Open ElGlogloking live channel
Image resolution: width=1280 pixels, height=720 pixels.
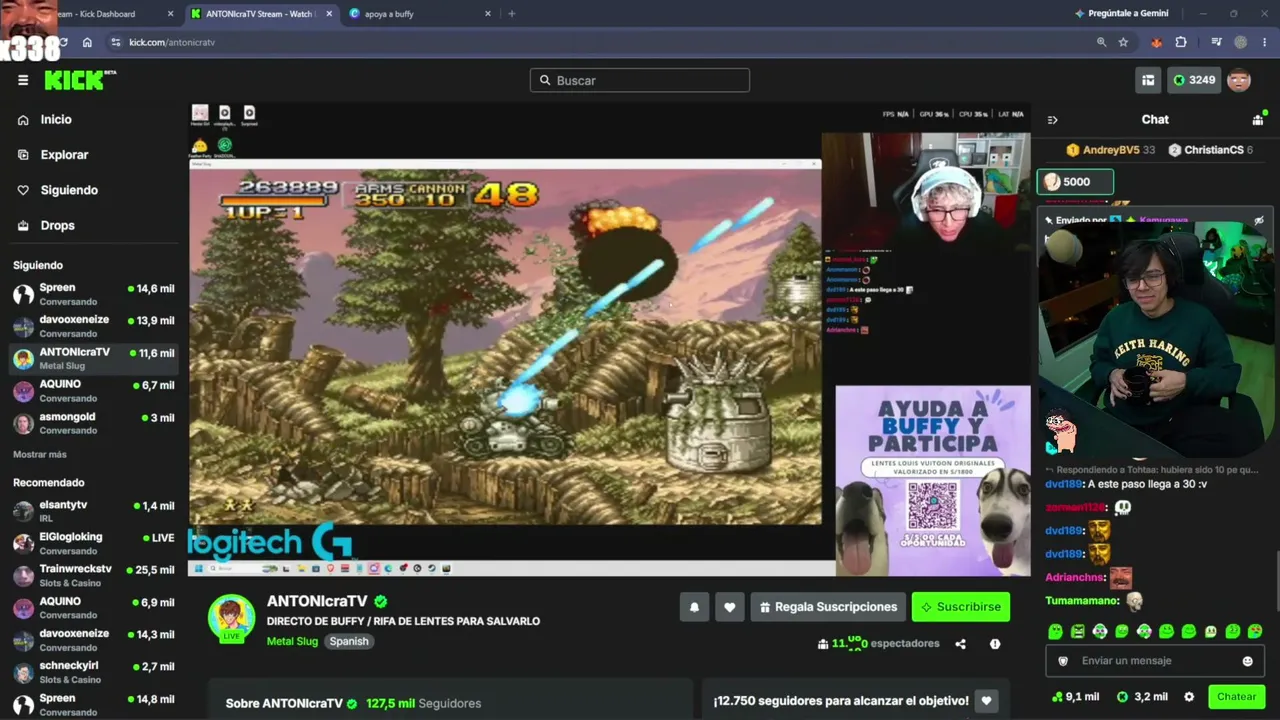click(x=92, y=543)
